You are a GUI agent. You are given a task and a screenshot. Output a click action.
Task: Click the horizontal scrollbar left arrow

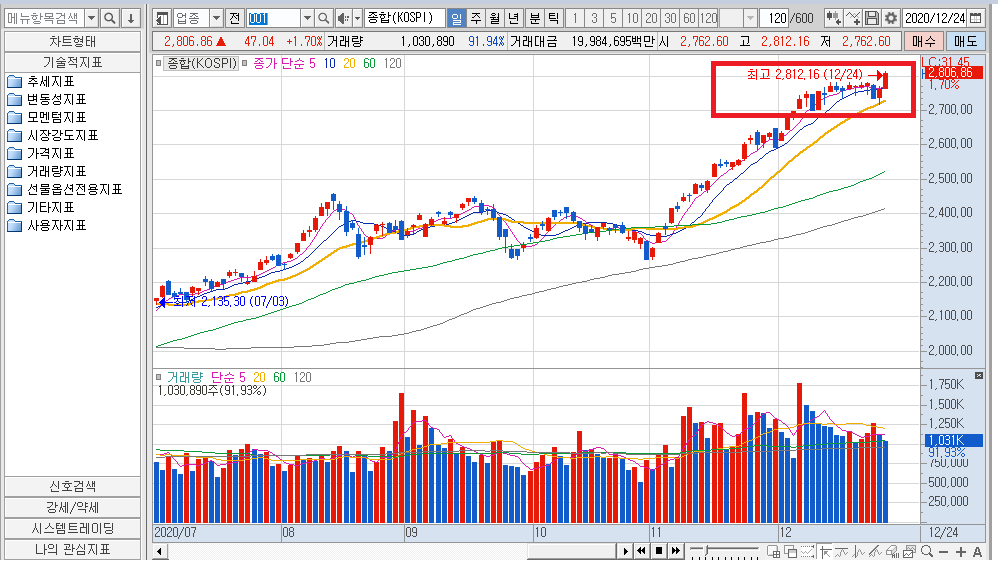click(160, 552)
